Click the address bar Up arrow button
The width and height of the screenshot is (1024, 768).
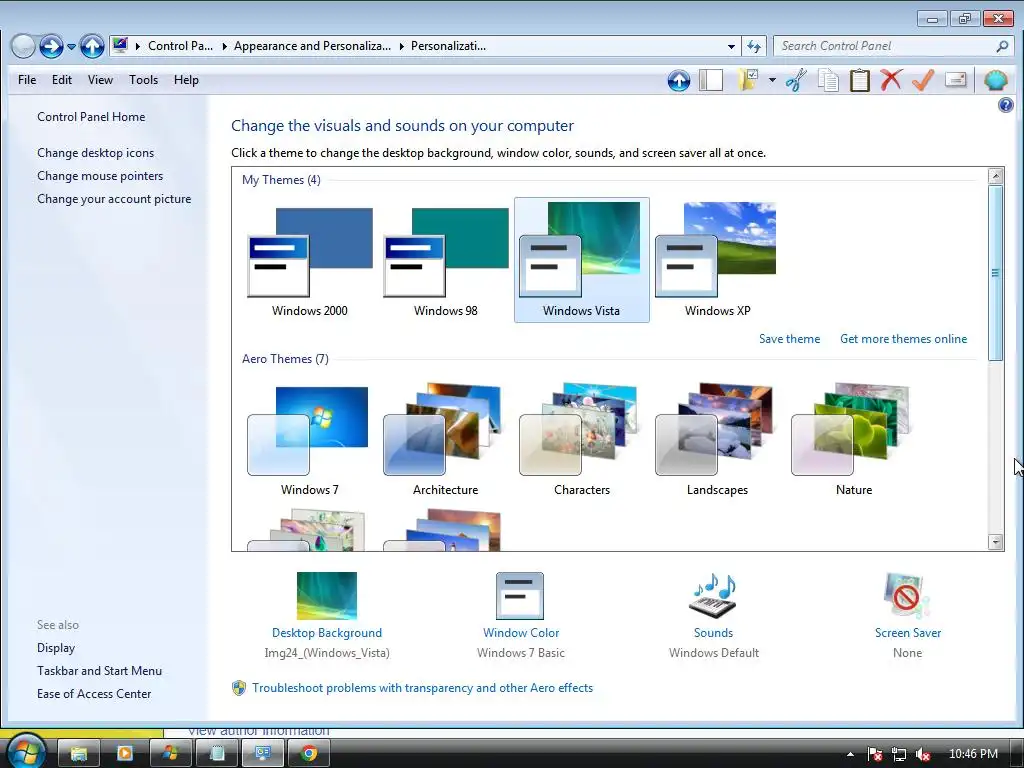click(92, 46)
